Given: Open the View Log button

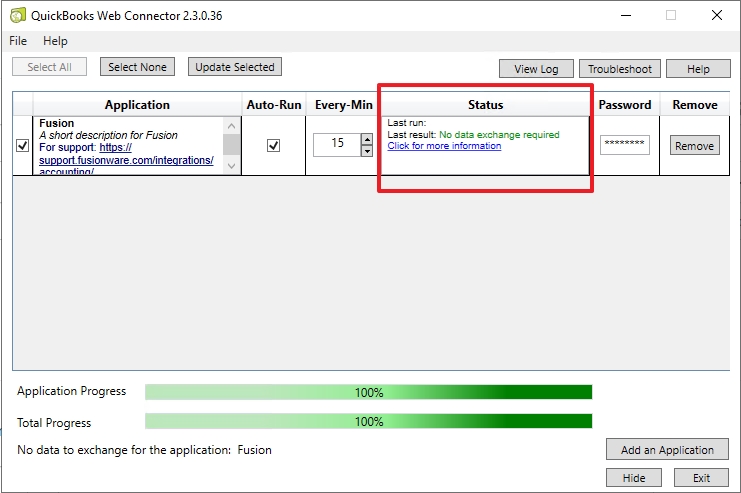Looking at the screenshot, I should tap(536, 69).
